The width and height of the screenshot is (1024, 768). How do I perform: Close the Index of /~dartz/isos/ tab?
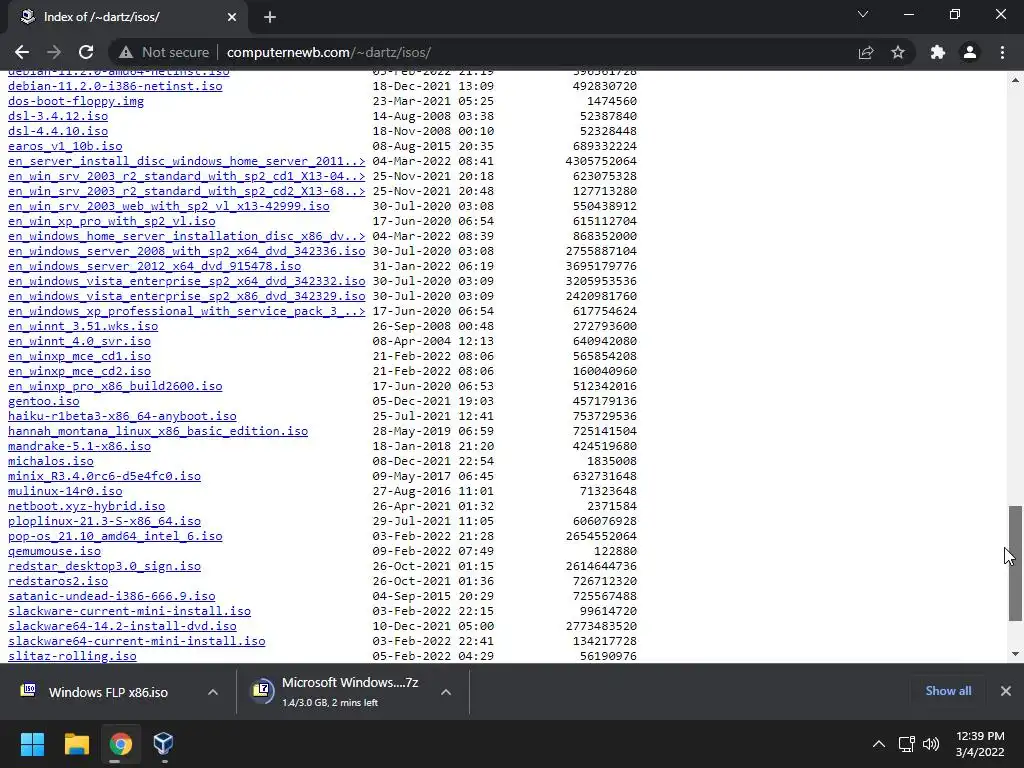tap(232, 17)
